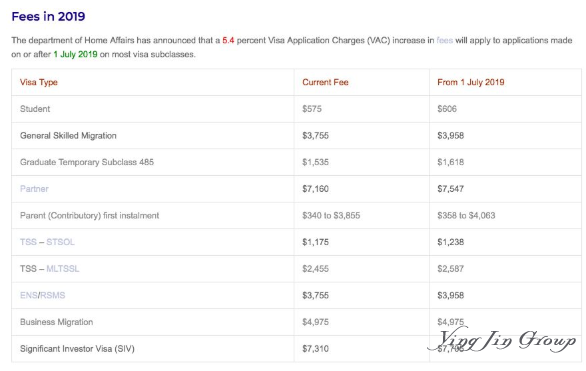Screen dimensions: 586x371
Task: Select the 'Fees in 2019' heading
Action: [48, 16]
